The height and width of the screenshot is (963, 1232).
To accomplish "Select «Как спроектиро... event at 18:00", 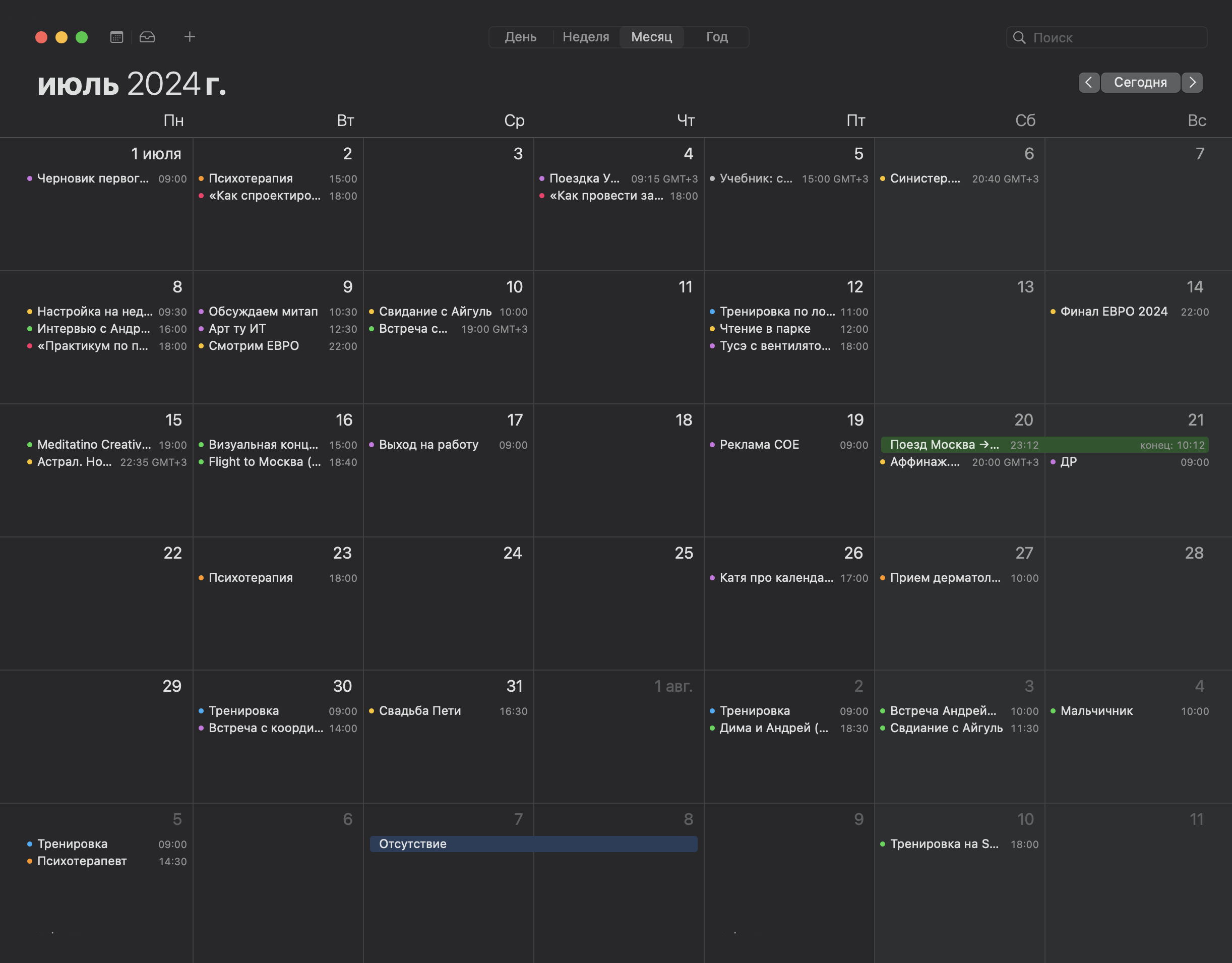I will [x=278, y=196].
